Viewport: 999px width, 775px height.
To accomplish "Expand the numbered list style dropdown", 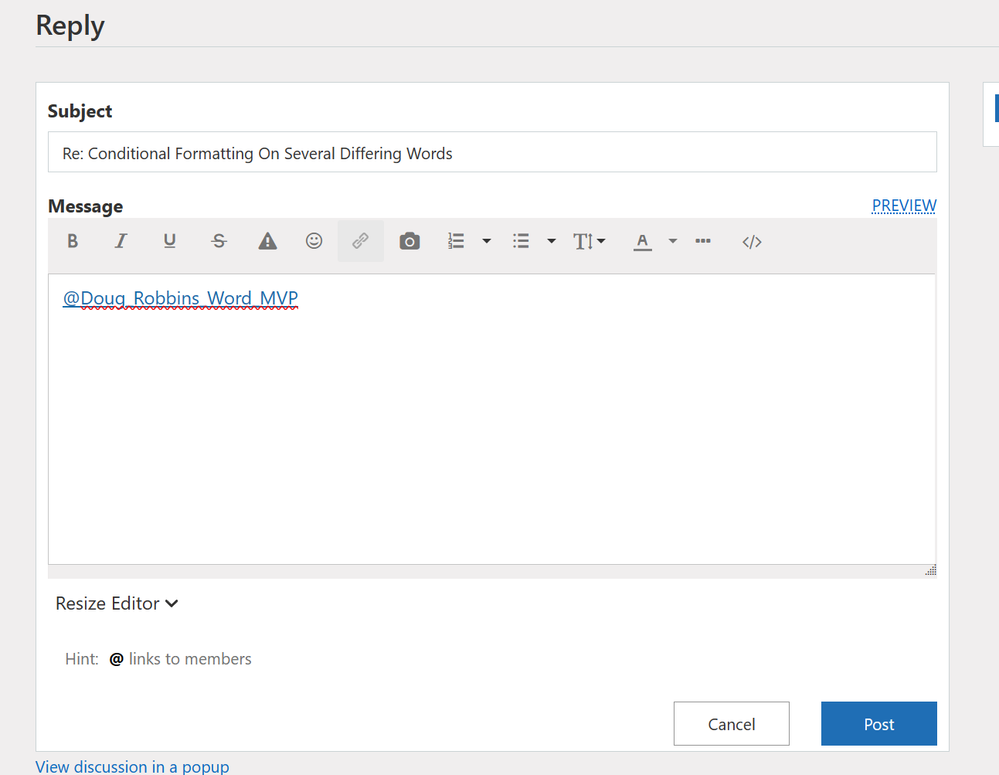I will [487, 241].
